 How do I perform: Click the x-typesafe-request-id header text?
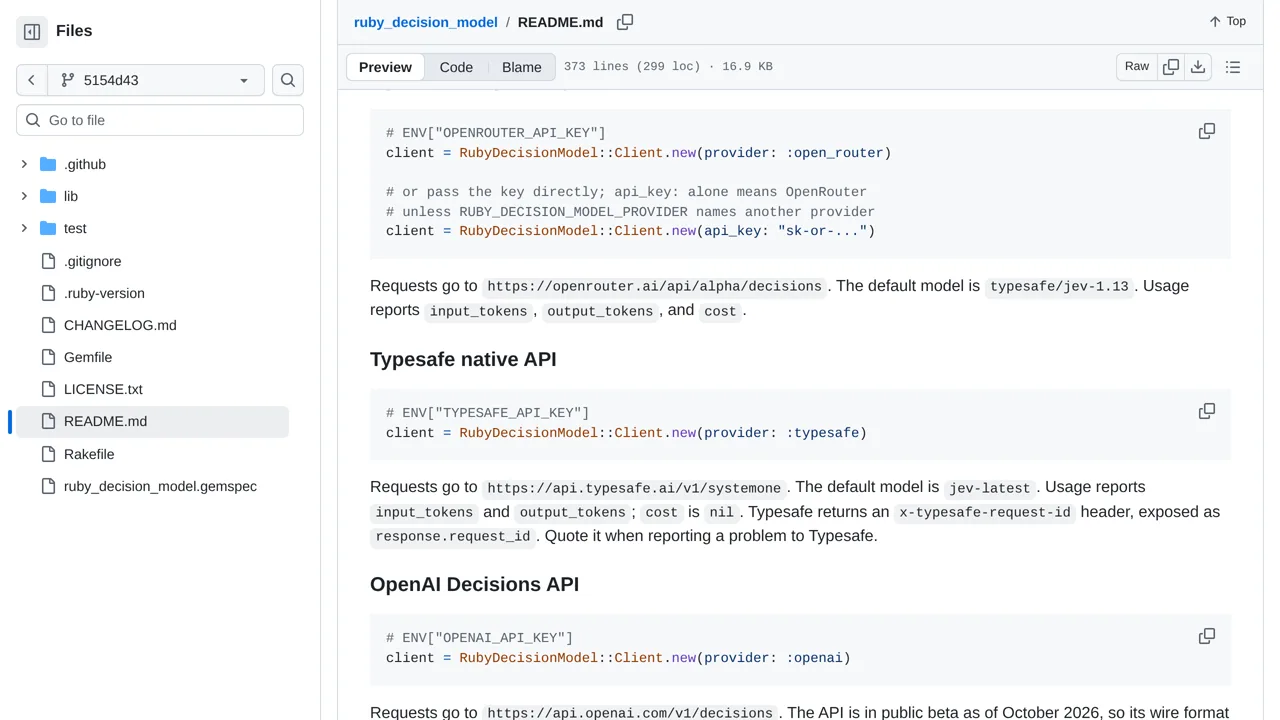pyautogui.click(x=985, y=512)
